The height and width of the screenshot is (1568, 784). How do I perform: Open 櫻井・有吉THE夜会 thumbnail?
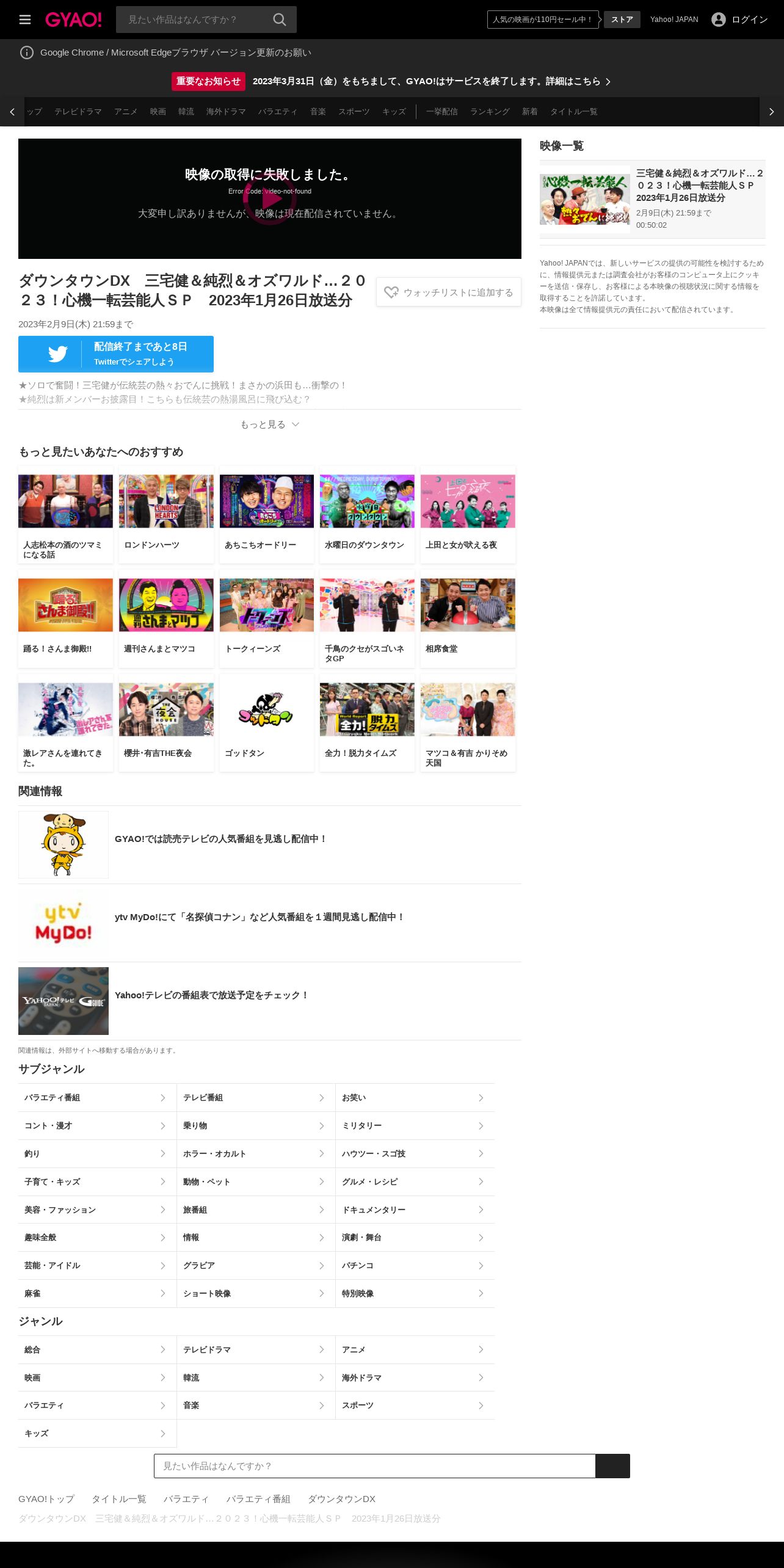[x=166, y=710]
